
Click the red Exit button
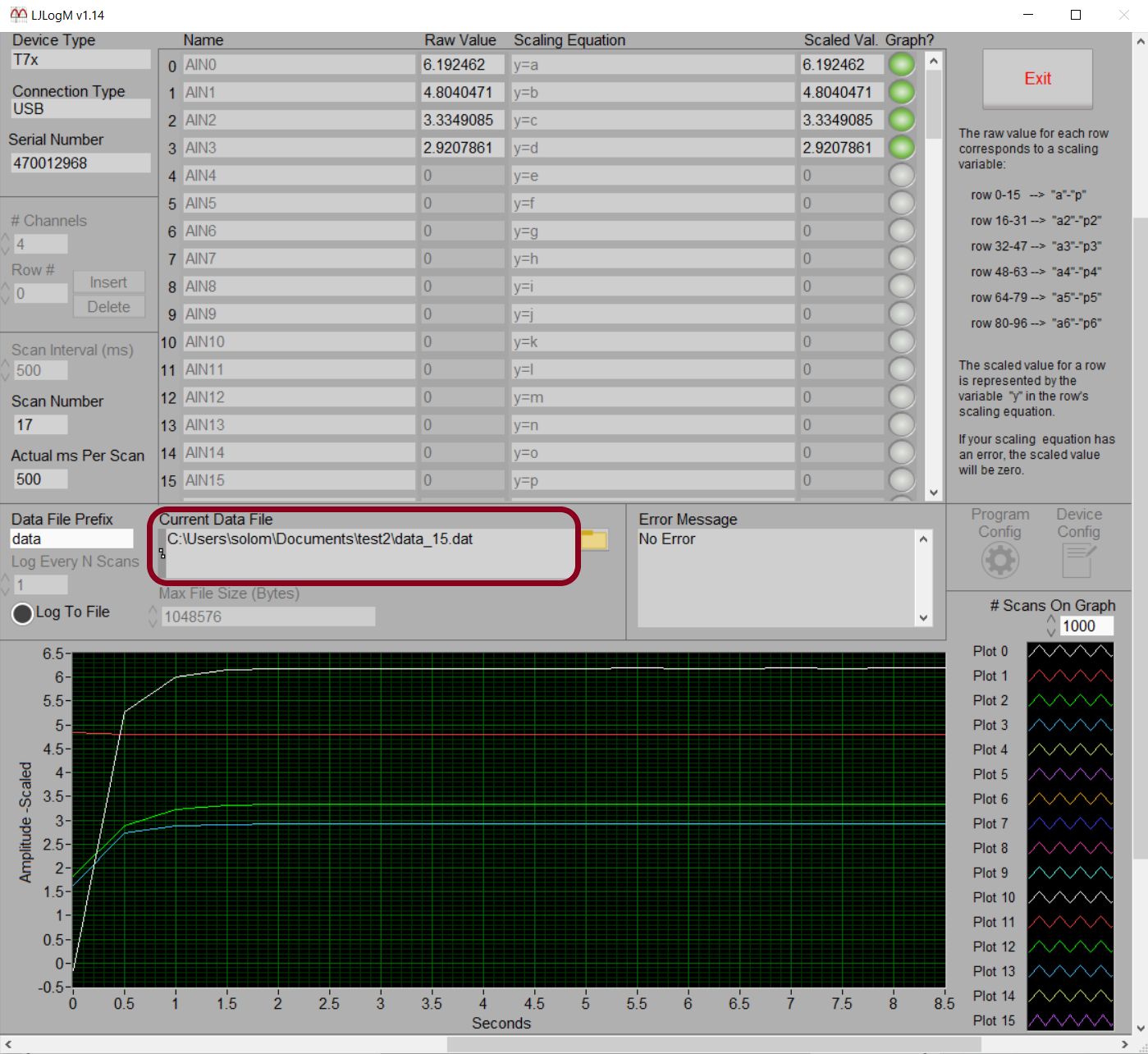click(x=1037, y=79)
